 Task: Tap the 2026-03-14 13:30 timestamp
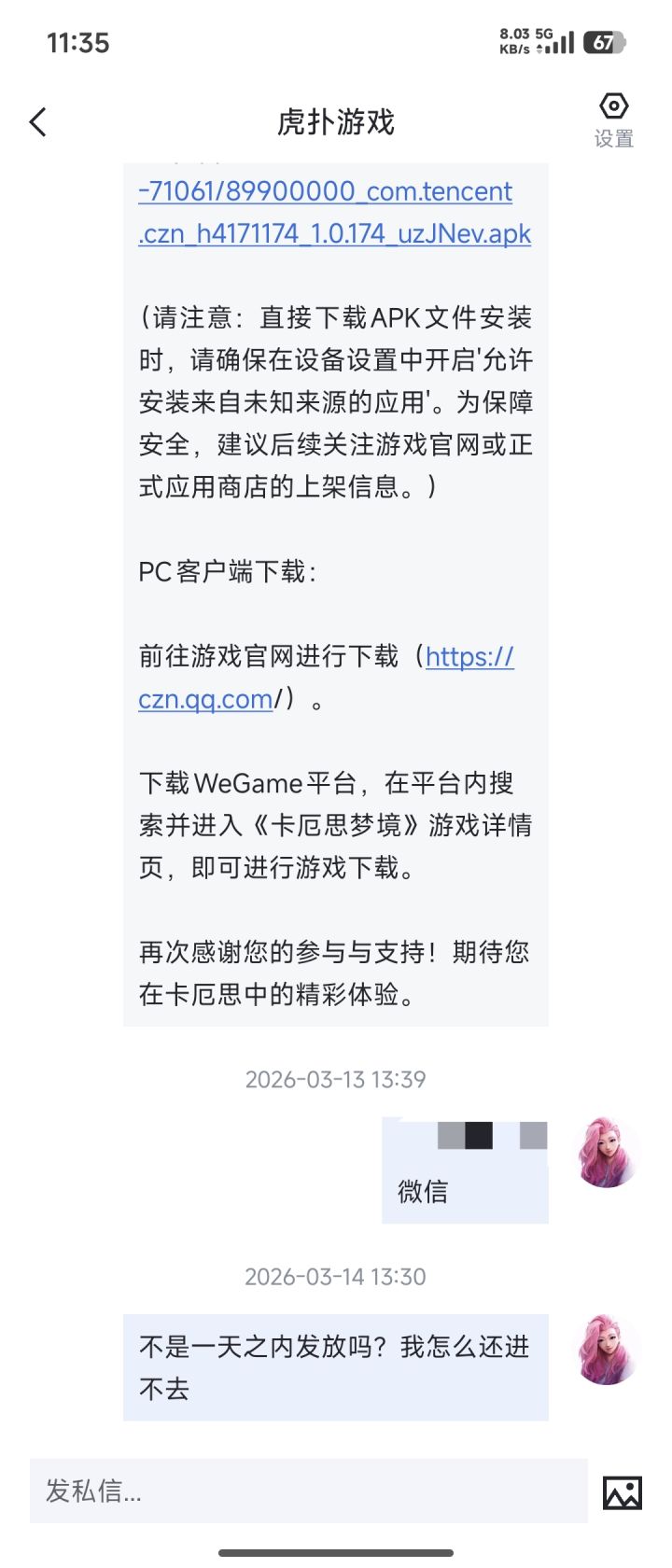pos(336,1277)
